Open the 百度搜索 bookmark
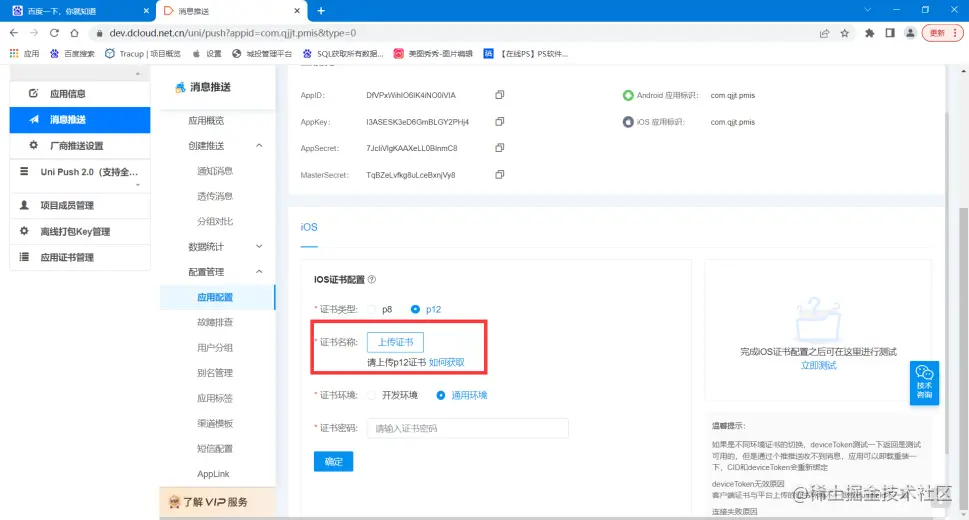Screen dimensions: 969x520 click(72, 54)
